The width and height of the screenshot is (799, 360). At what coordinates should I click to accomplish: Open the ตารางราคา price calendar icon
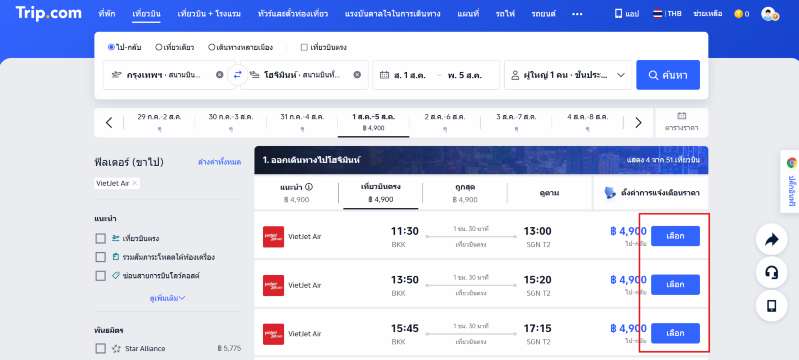(x=682, y=116)
